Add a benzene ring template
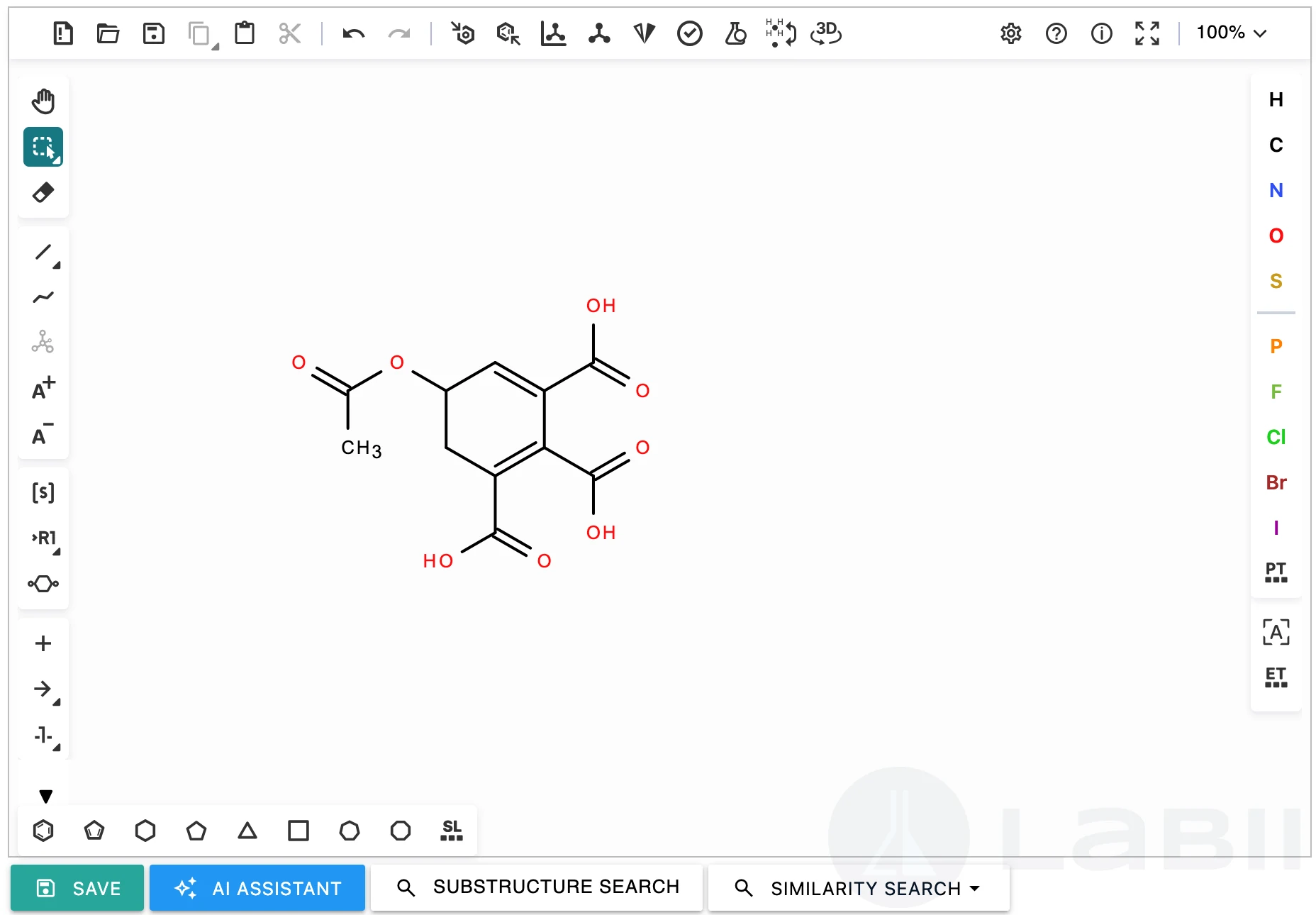The image size is (1316, 915). (x=43, y=831)
